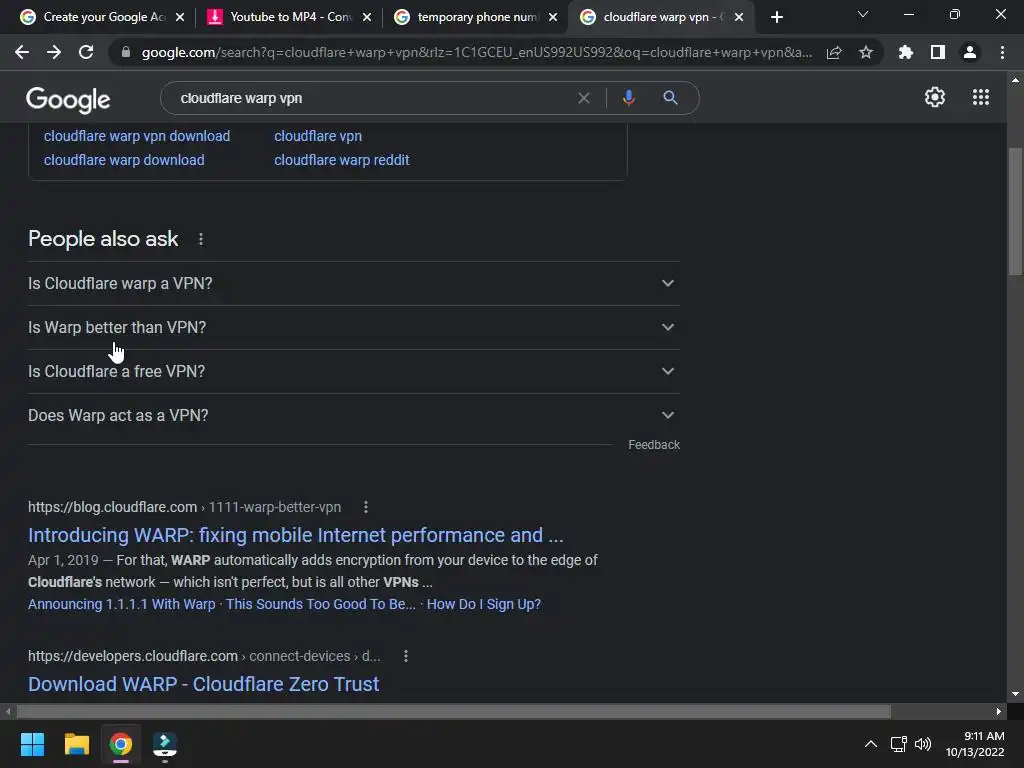This screenshot has width=1024, height=768.
Task: Open the installer app on the taskbar
Action: [165, 744]
